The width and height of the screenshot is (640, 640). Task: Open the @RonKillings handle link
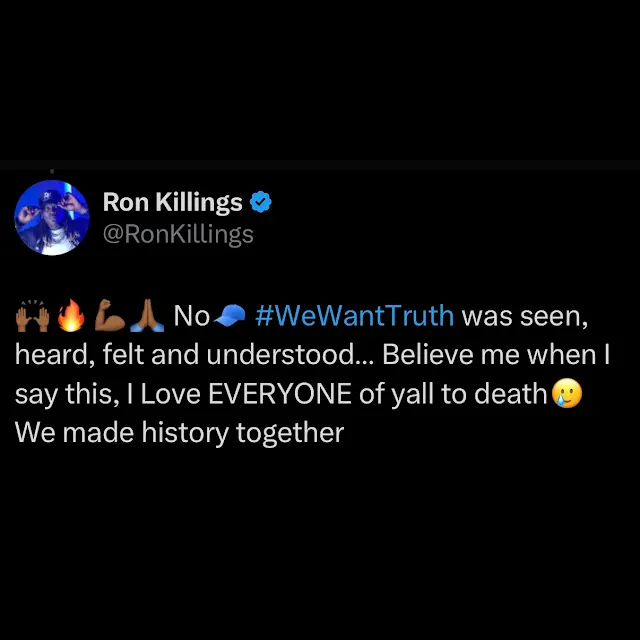coord(178,235)
